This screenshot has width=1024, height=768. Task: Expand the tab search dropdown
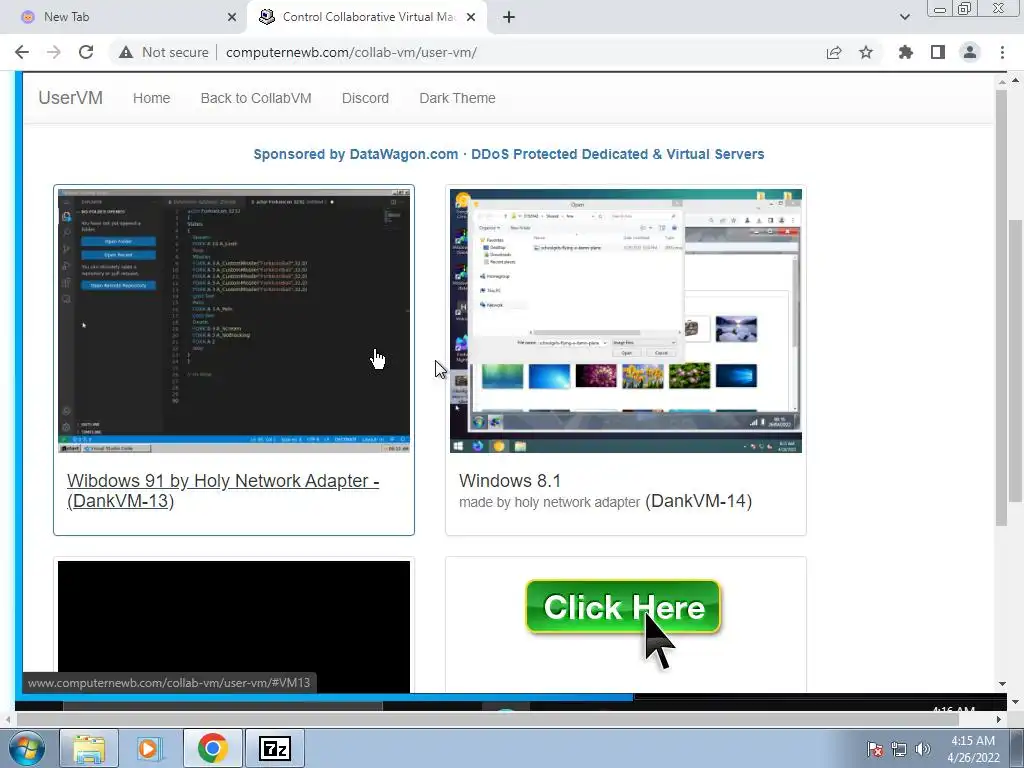tap(904, 17)
